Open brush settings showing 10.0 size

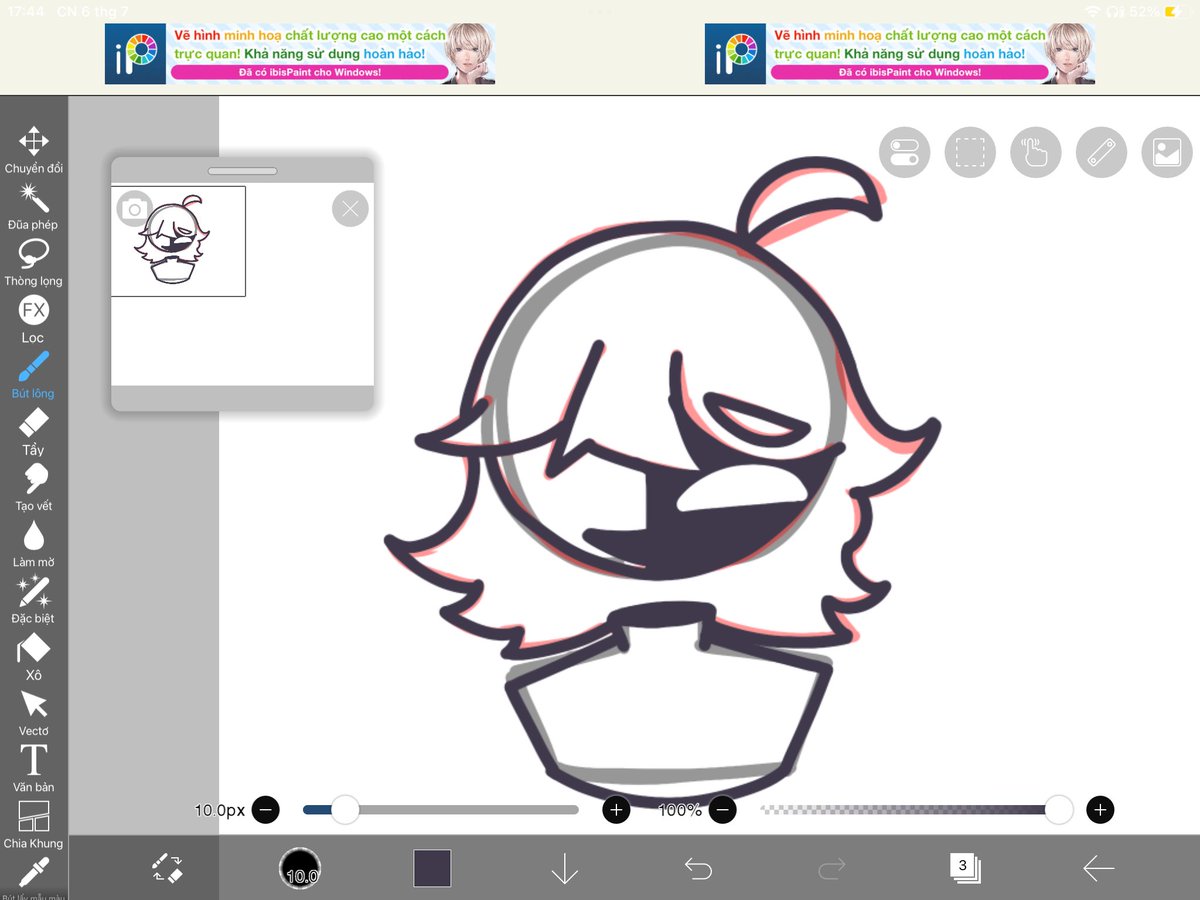click(x=300, y=868)
